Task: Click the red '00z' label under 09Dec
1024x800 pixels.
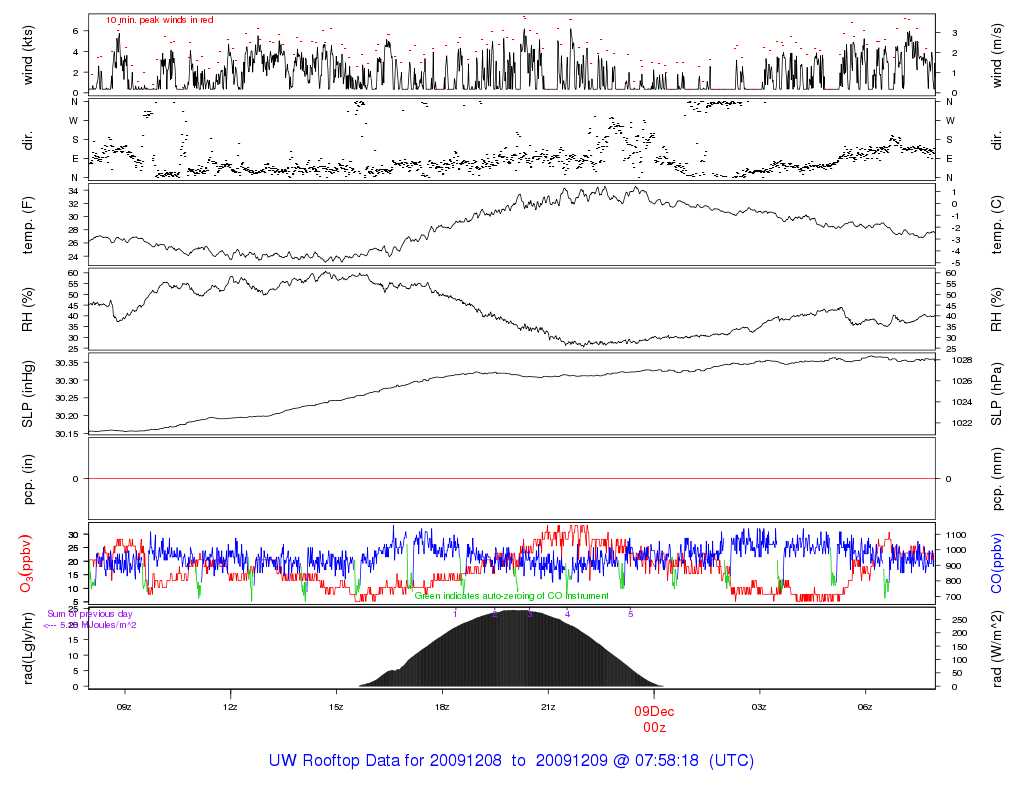Action: point(654,728)
